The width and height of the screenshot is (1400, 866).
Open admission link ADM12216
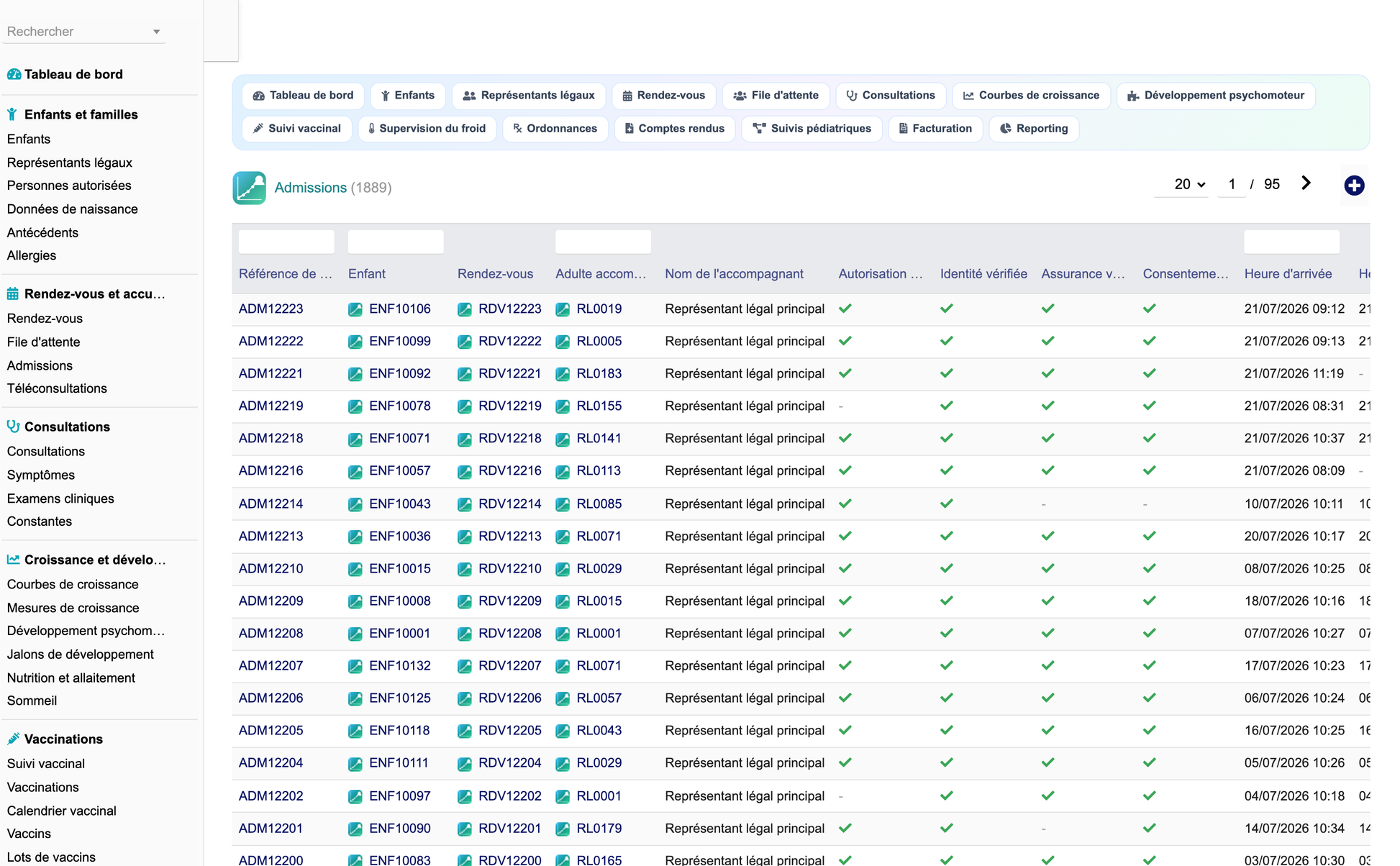271,471
